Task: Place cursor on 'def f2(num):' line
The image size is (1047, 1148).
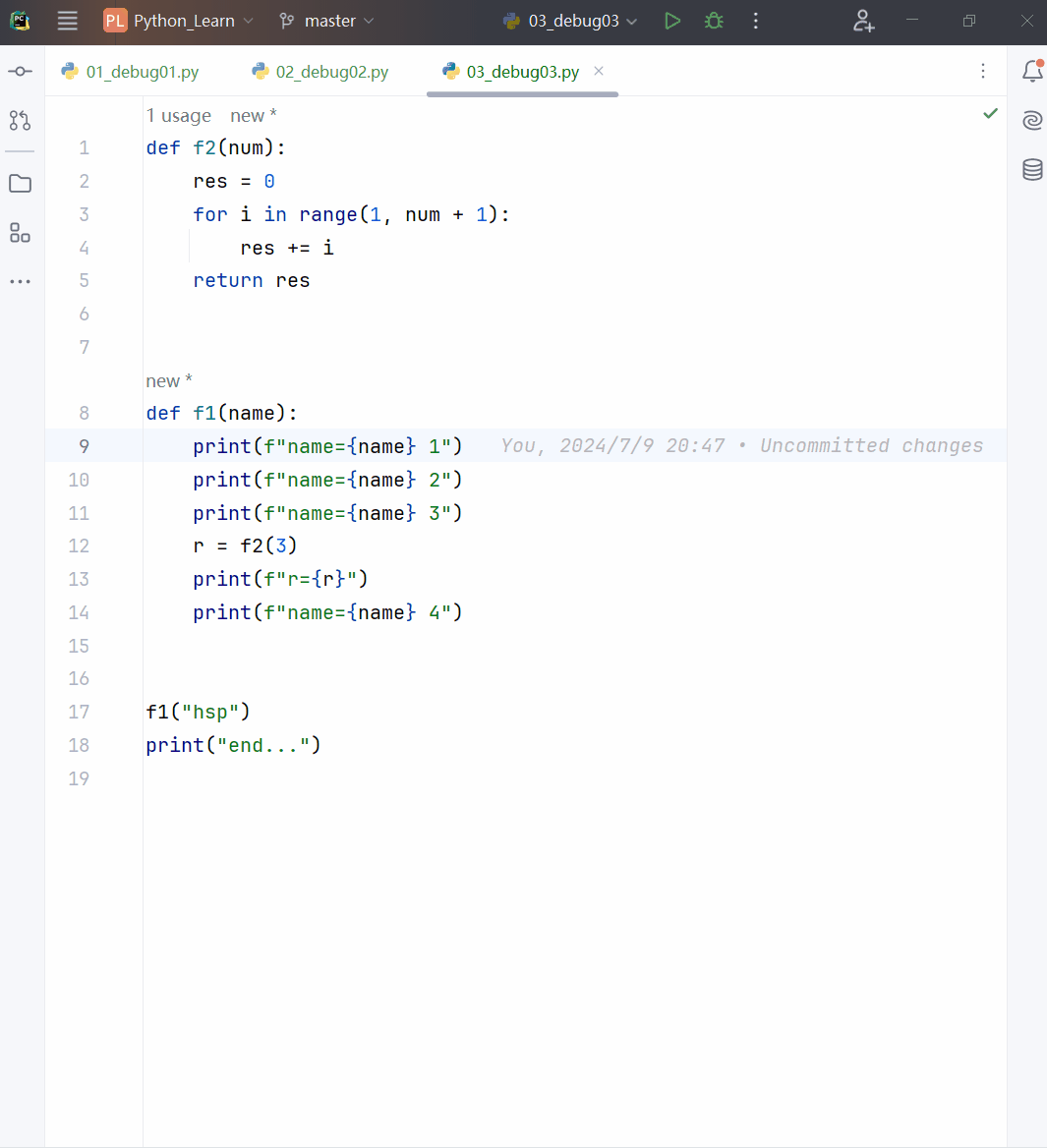Action: pos(216,147)
